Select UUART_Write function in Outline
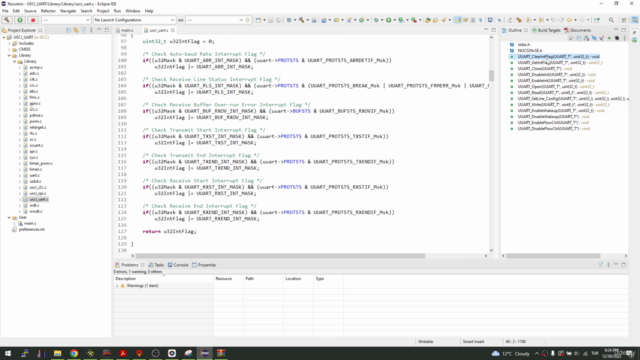Screen dimensions: 640x360 [563, 104]
